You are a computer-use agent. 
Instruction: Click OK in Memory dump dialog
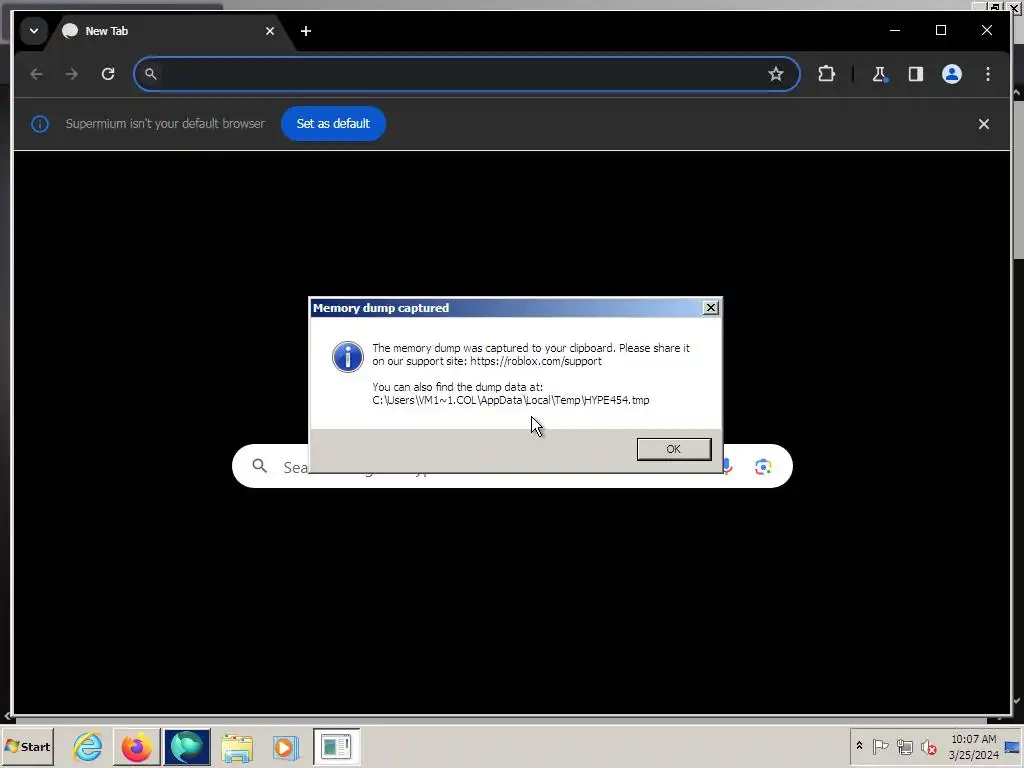674,449
